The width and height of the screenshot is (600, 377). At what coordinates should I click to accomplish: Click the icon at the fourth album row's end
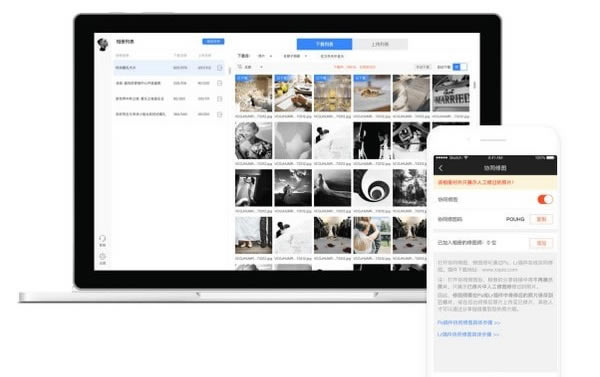tap(220, 114)
